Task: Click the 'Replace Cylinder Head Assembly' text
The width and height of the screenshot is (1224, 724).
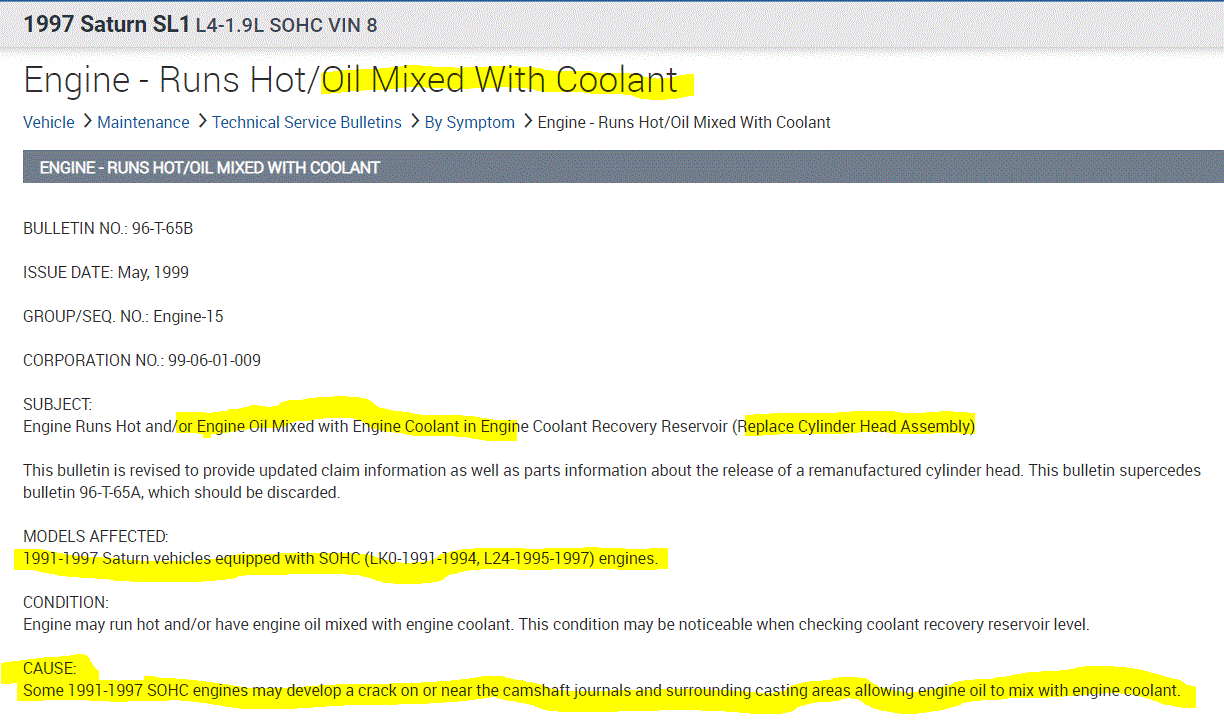Action: [855, 427]
